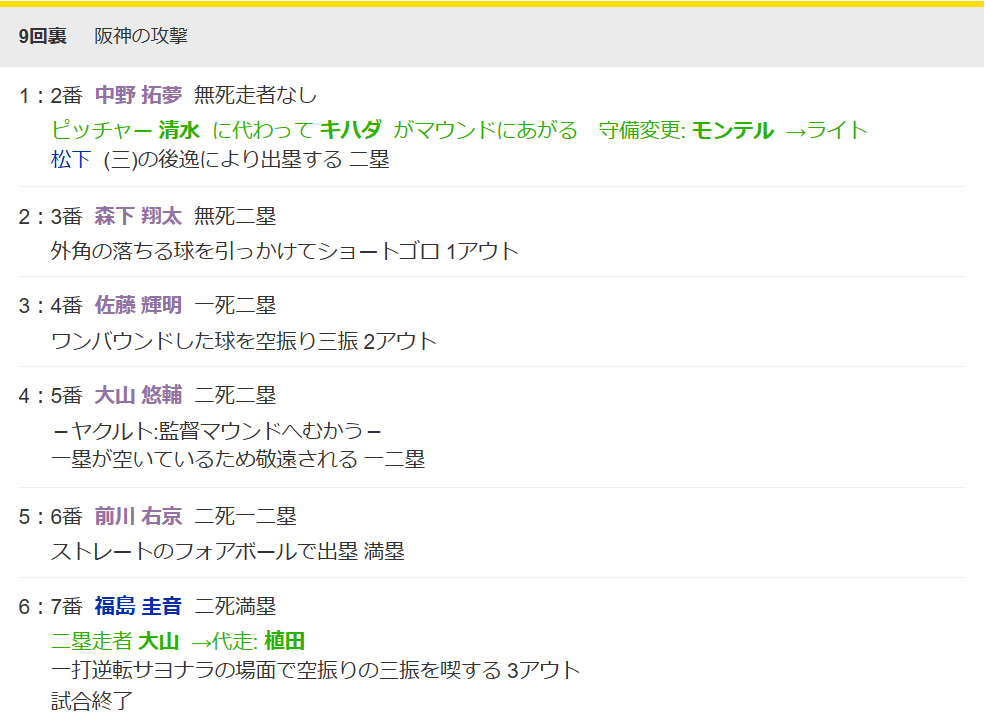Select モンテル in the defensive change note
This screenshot has height=727, width=986.
click(x=733, y=130)
